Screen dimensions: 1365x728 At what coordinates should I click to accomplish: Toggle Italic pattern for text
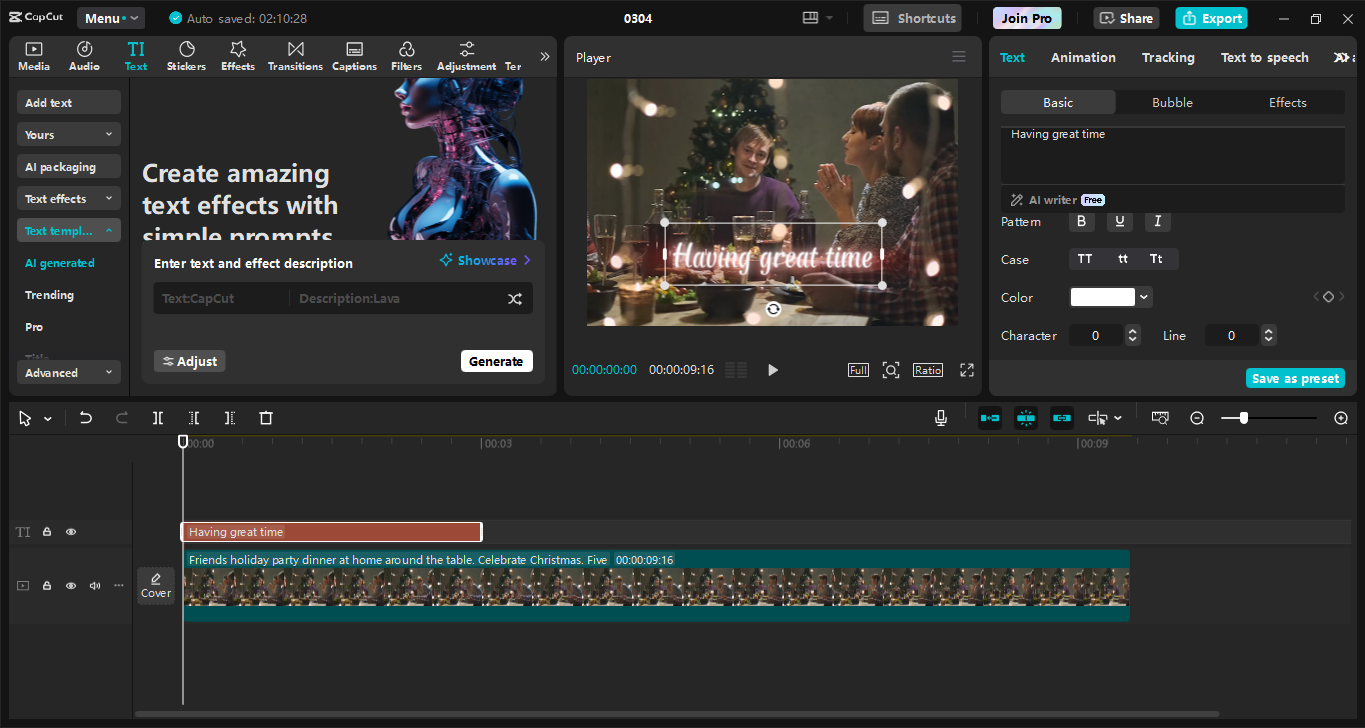[1158, 221]
